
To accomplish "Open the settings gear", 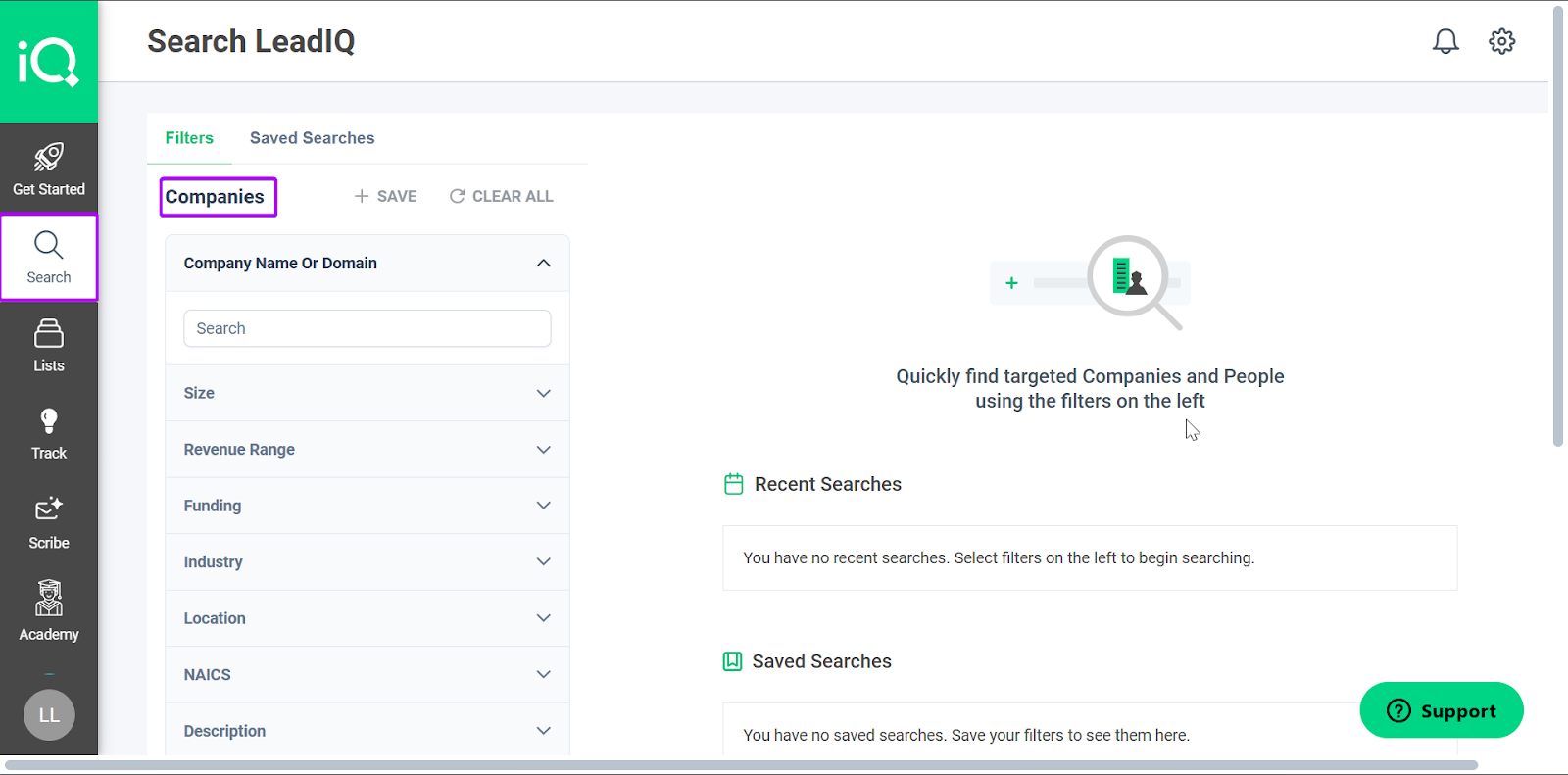I will (1501, 41).
